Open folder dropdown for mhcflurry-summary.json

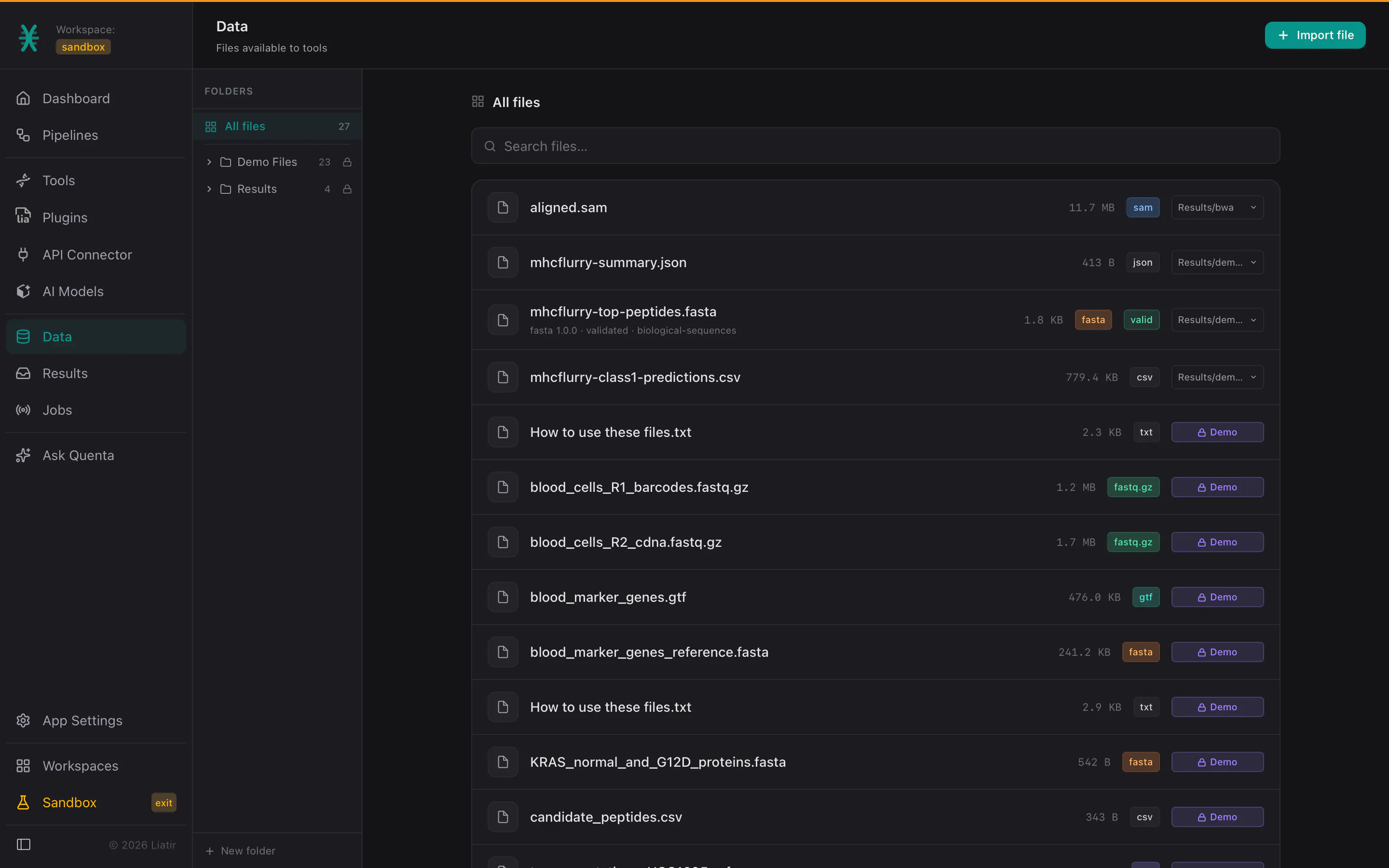point(1217,262)
